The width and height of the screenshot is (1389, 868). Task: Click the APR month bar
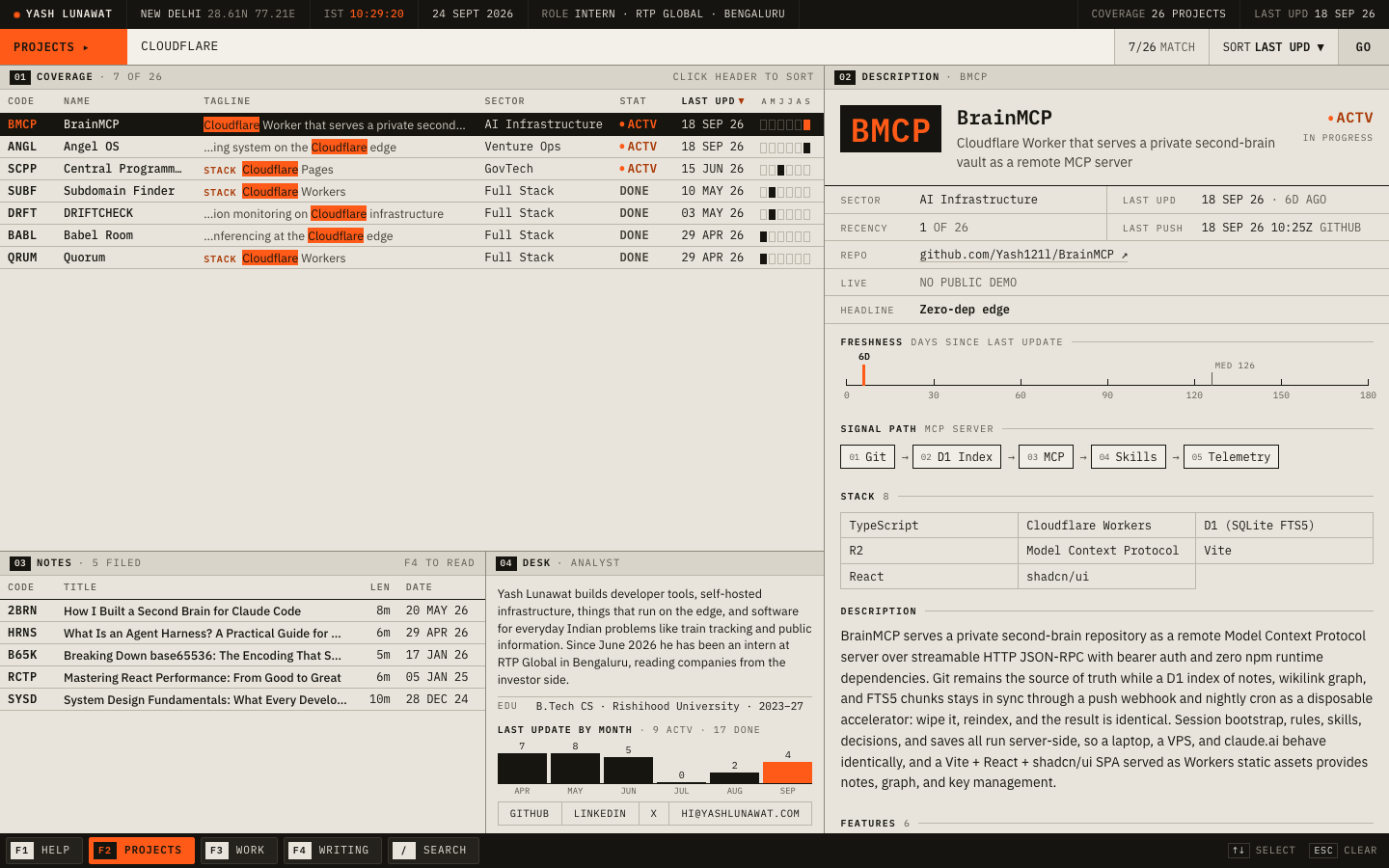tap(522, 769)
